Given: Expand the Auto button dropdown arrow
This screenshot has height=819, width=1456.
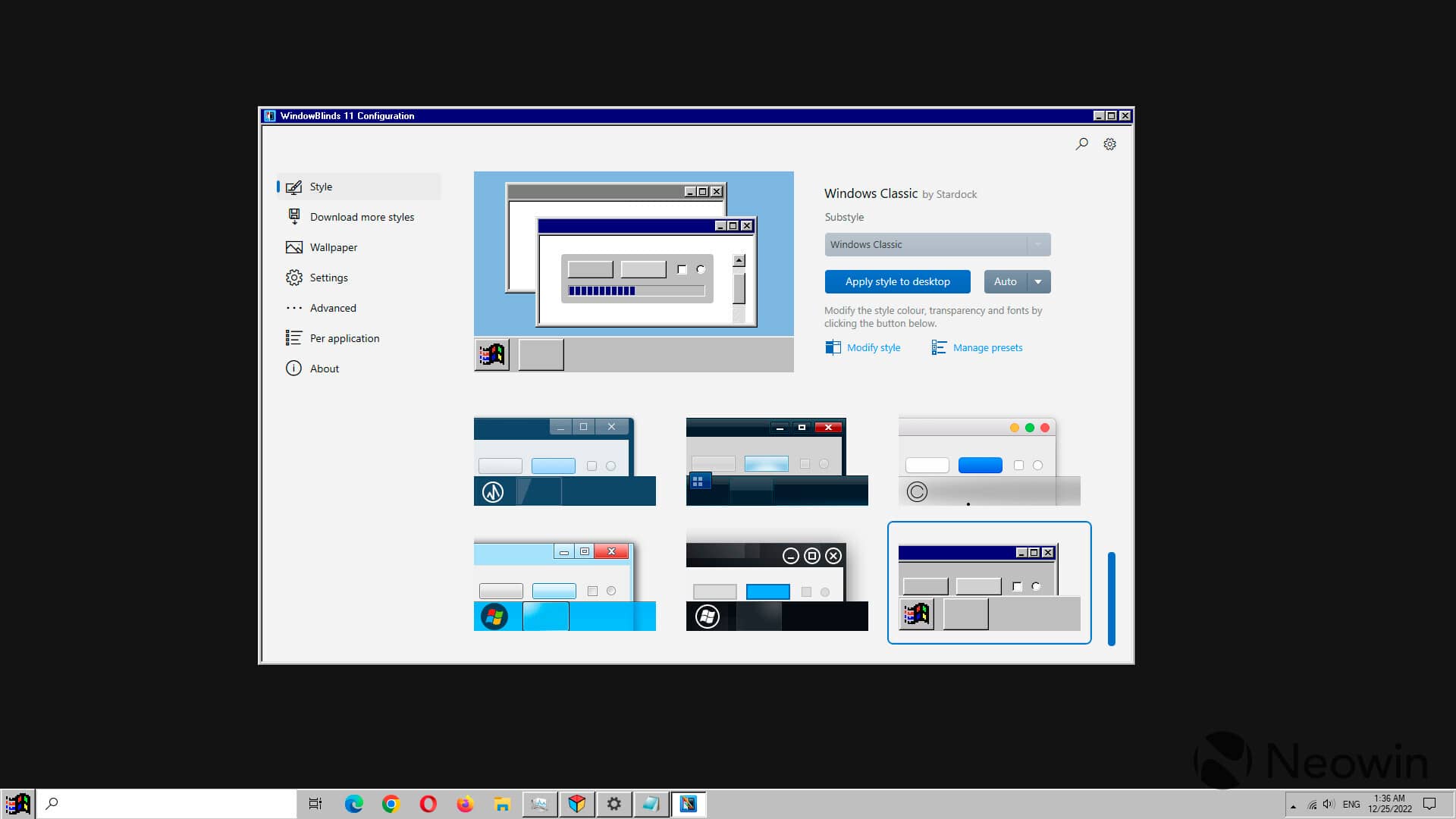Looking at the screenshot, I should click(x=1038, y=281).
